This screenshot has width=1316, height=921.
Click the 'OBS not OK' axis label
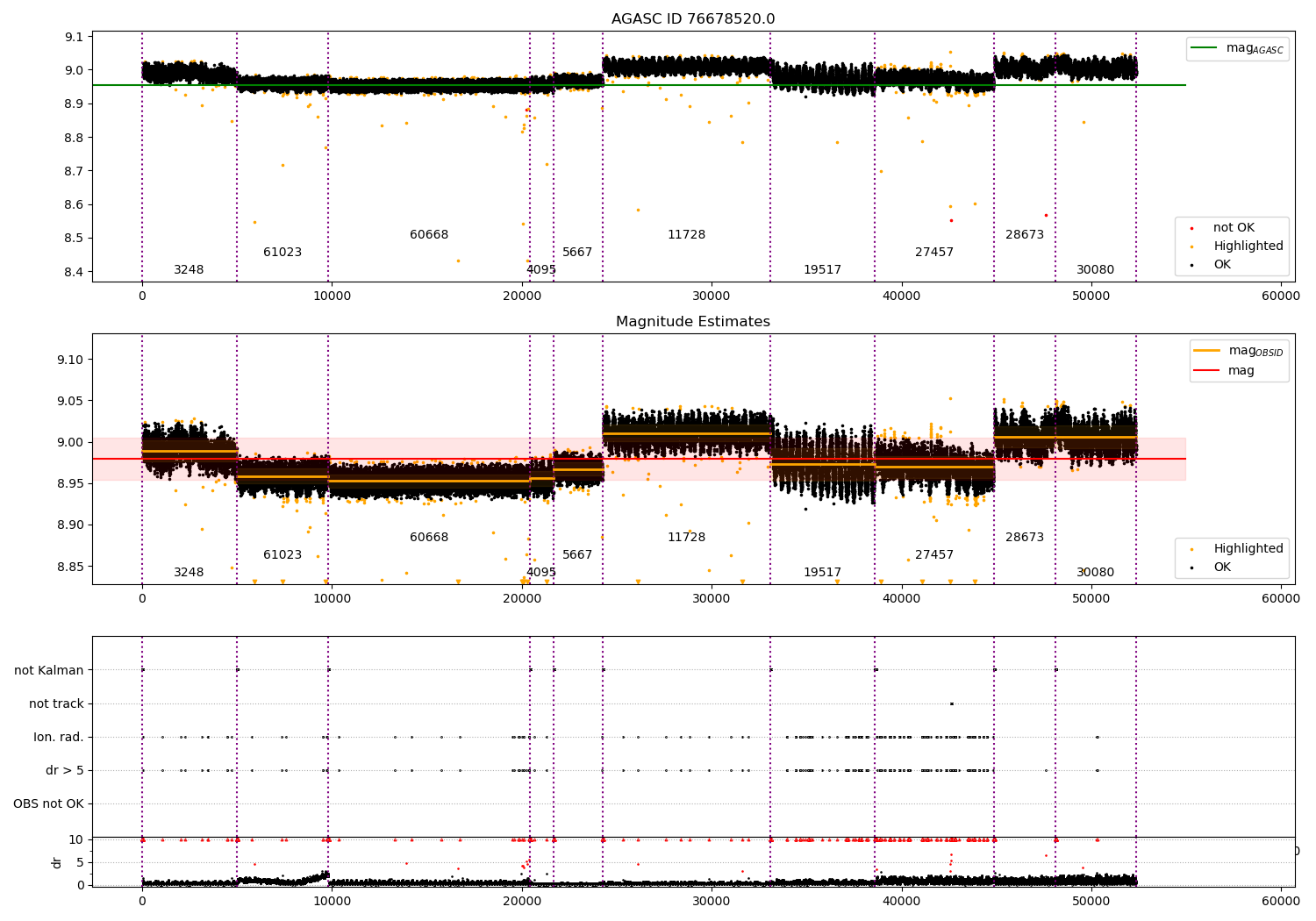[x=48, y=804]
